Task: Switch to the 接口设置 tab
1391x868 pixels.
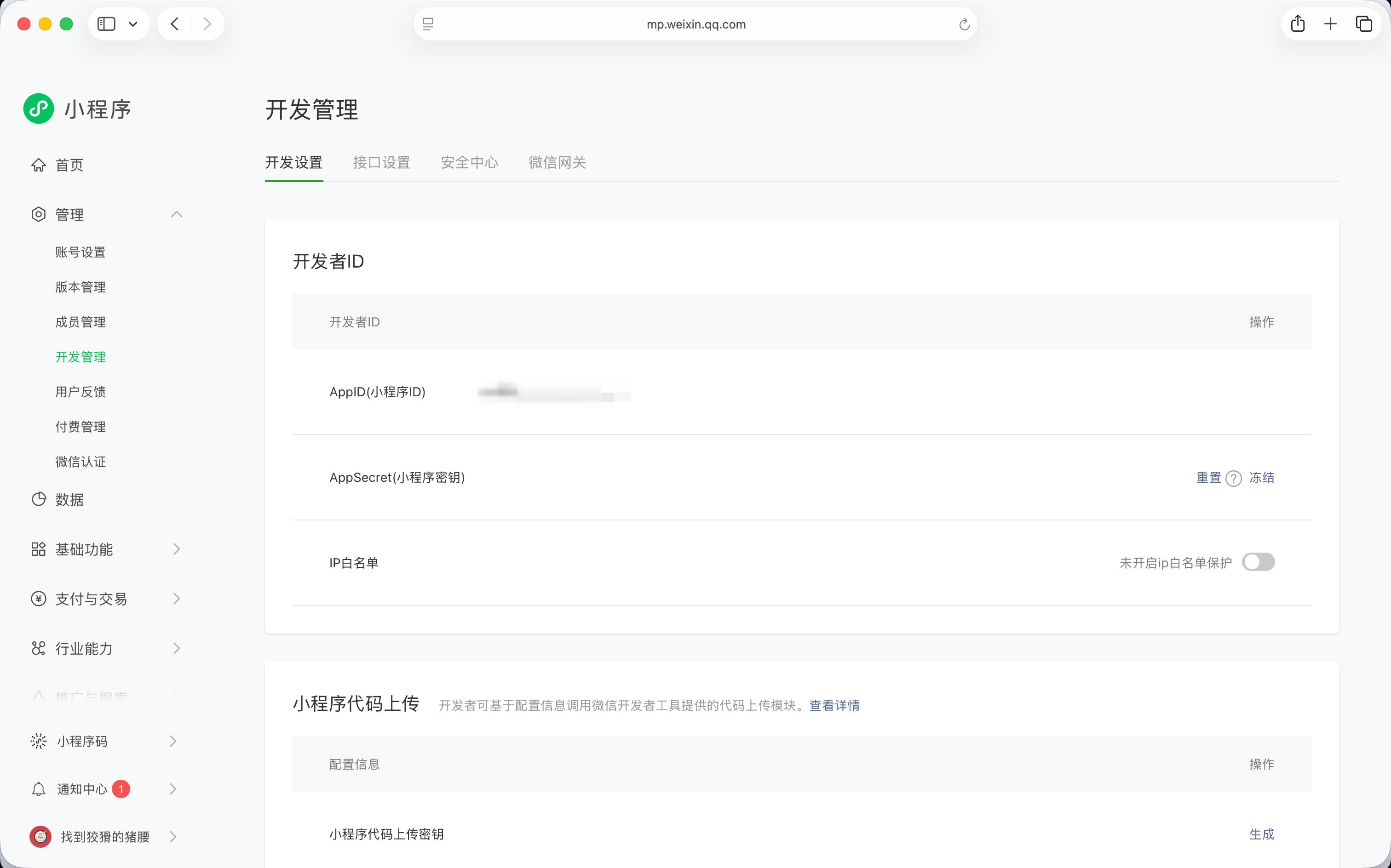Action: pyautogui.click(x=381, y=162)
